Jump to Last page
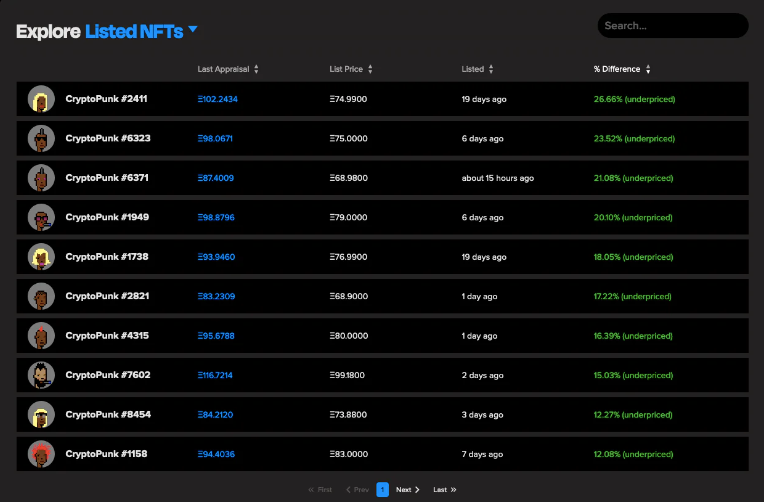764x502 pixels. [444, 490]
